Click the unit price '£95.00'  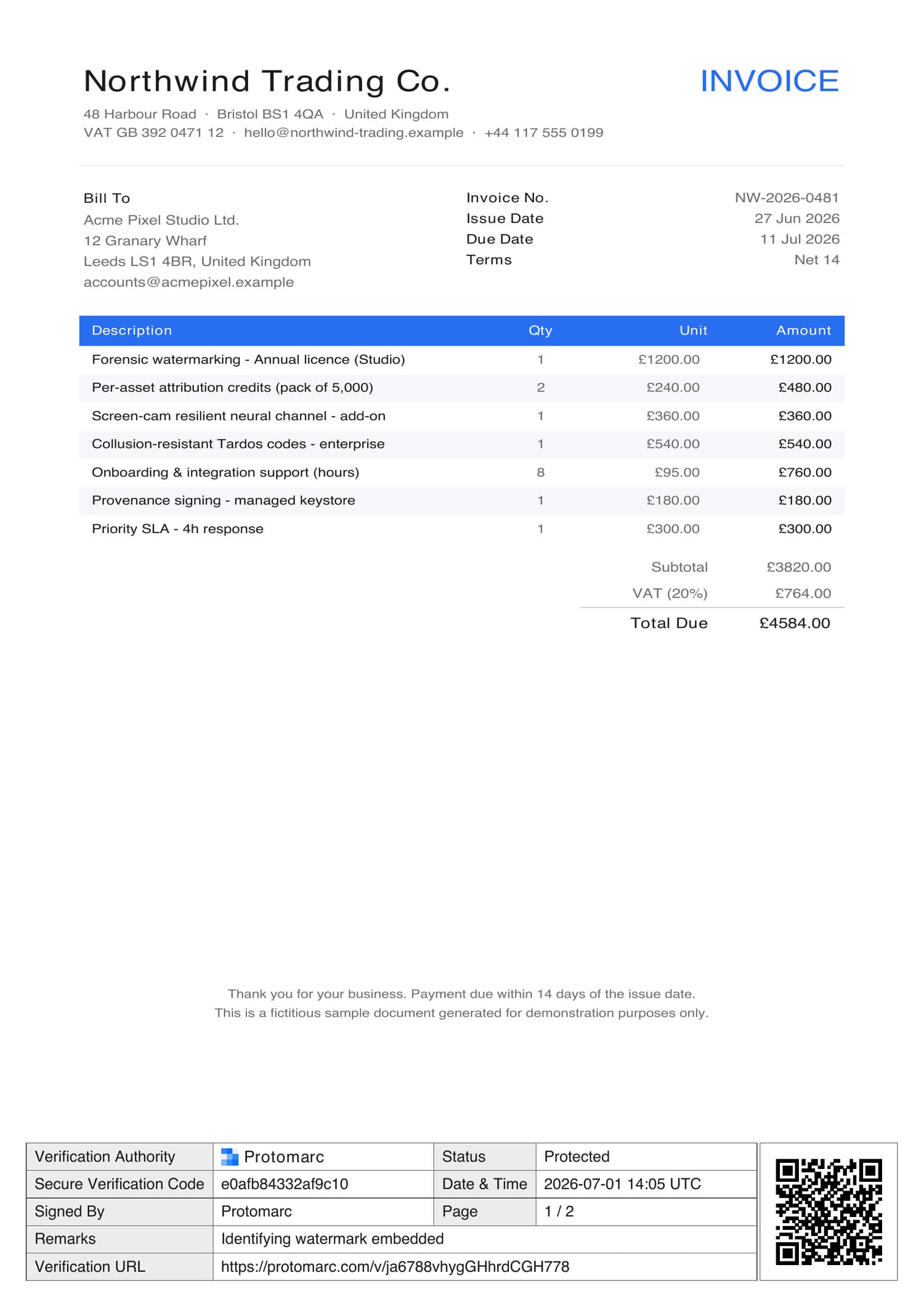click(677, 473)
